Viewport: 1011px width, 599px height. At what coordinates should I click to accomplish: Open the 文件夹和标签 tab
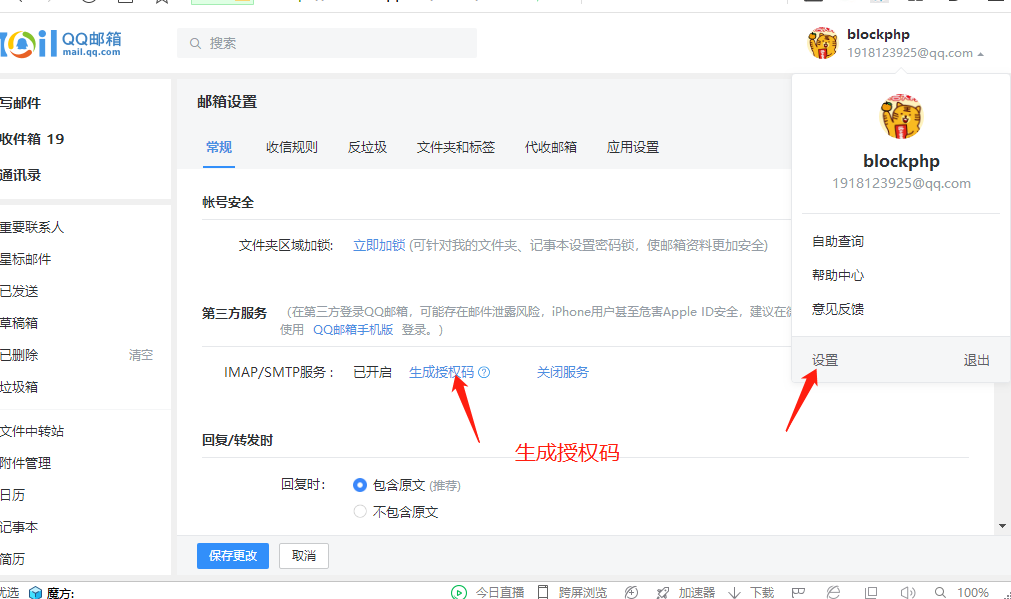click(x=455, y=147)
